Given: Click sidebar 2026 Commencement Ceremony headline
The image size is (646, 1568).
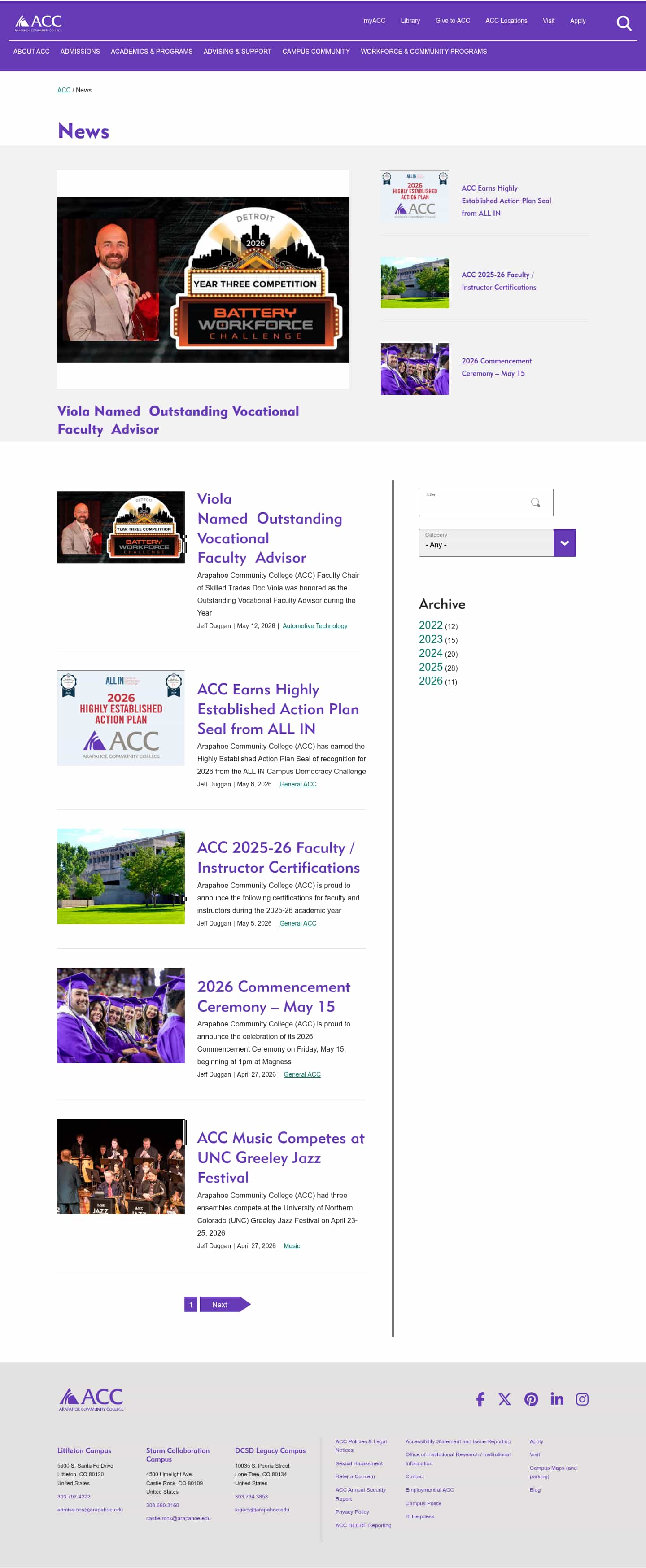Looking at the screenshot, I should [496, 367].
